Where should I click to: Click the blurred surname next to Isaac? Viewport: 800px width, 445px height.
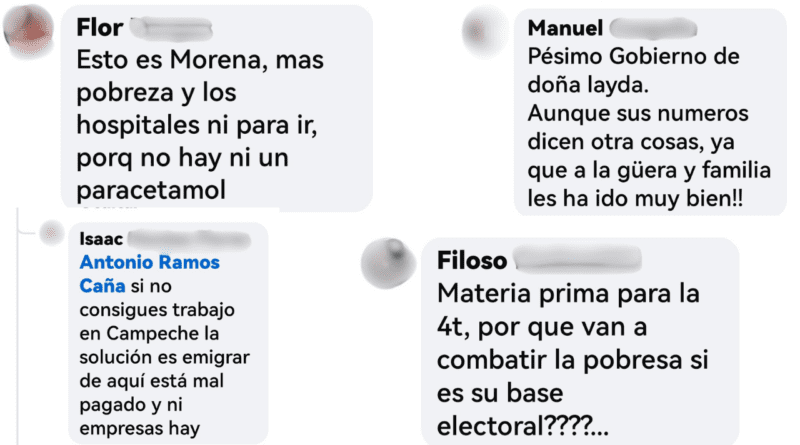click(189, 239)
